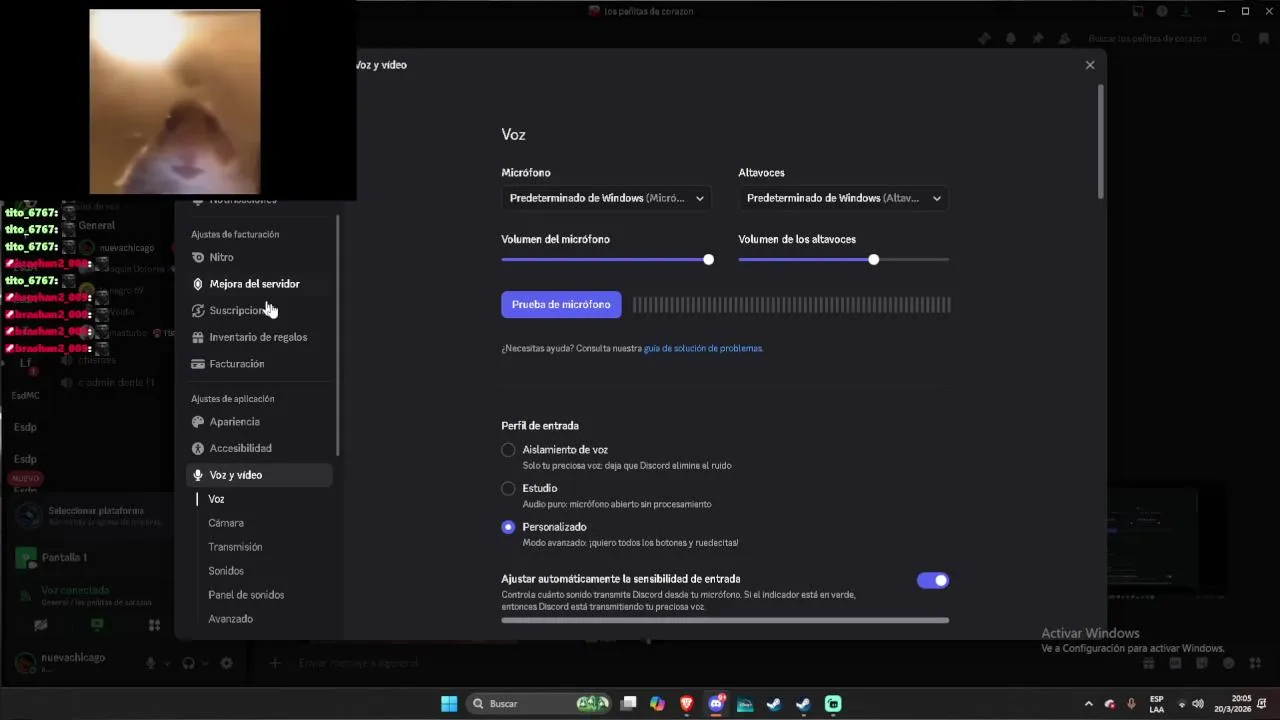The image size is (1280, 720).
Task: Open the Windows Start menu
Action: click(449, 704)
